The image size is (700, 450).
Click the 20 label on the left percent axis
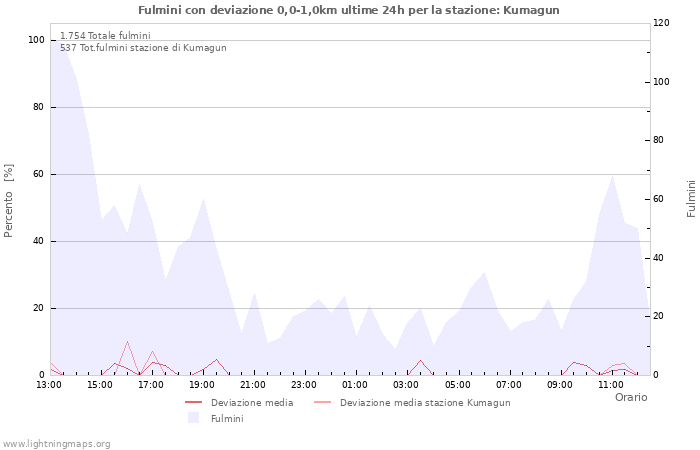[38, 308]
